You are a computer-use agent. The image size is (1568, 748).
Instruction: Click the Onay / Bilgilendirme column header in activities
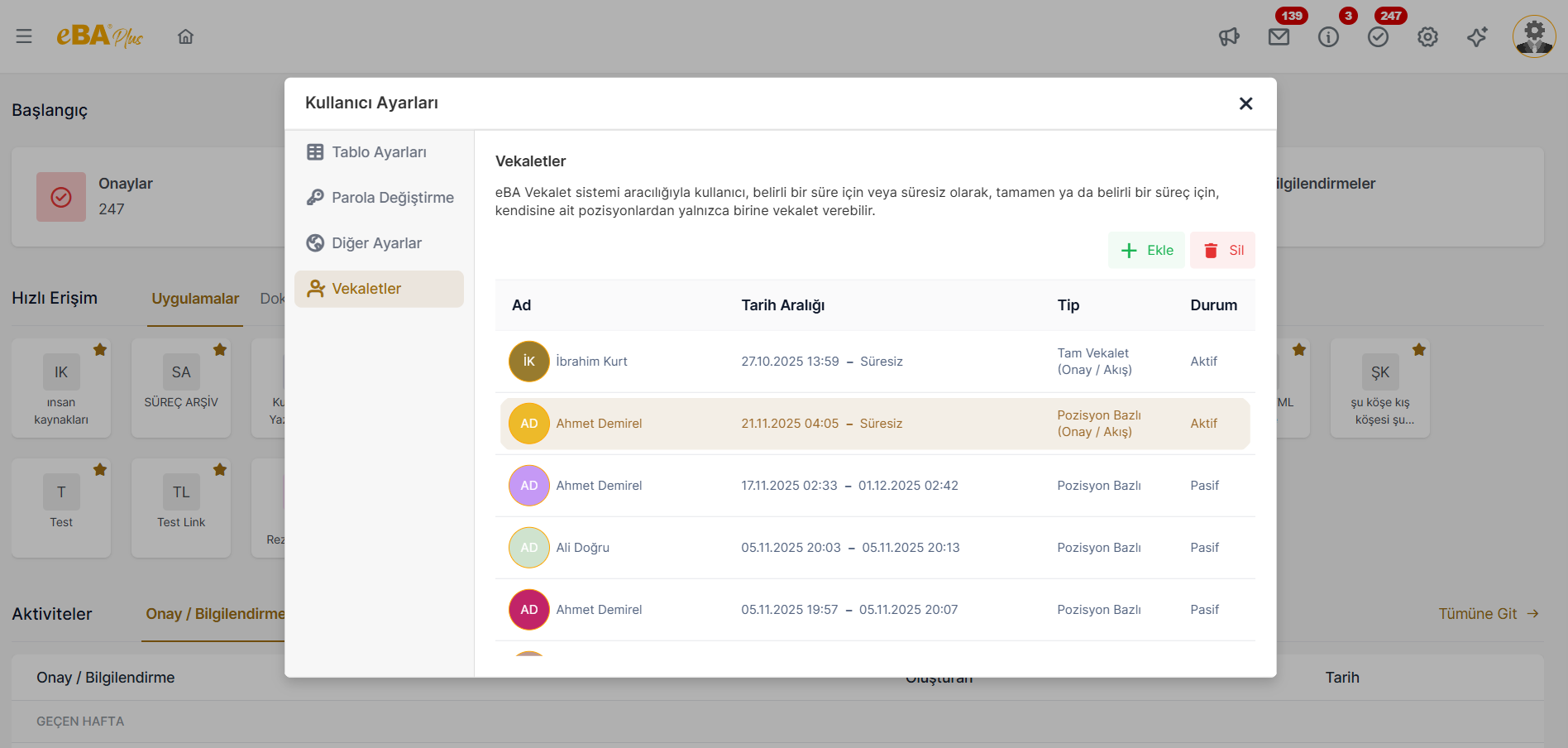tap(105, 678)
